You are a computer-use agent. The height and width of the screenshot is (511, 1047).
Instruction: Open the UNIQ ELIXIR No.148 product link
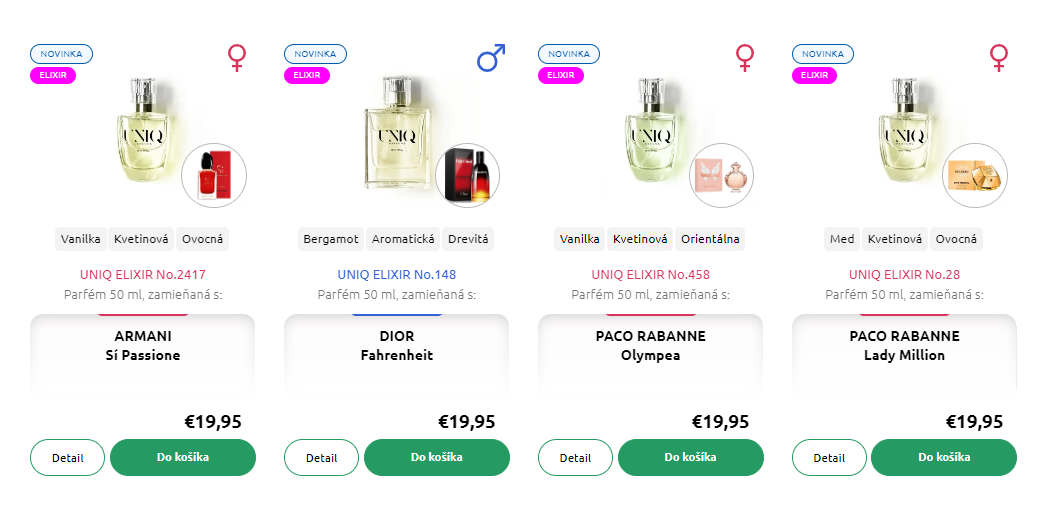(x=397, y=275)
